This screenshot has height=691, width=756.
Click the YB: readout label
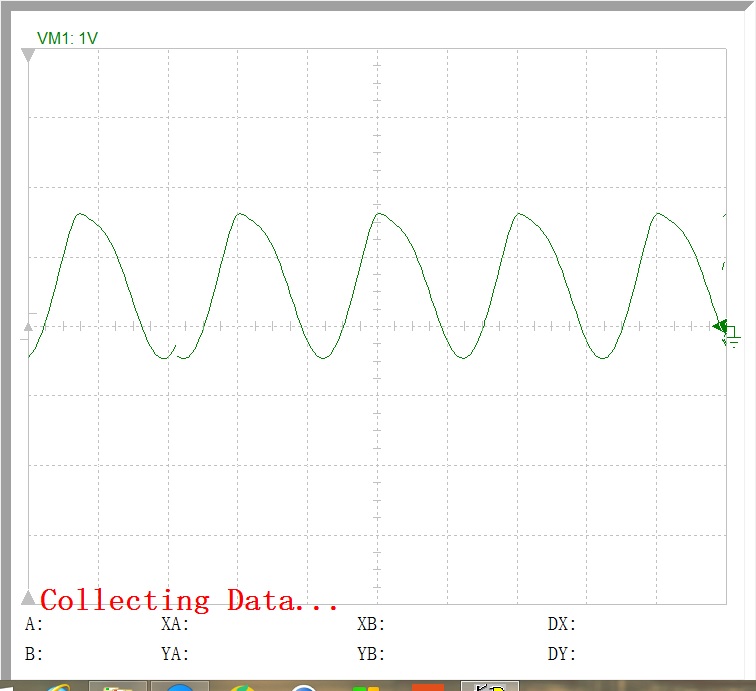coord(371,654)
